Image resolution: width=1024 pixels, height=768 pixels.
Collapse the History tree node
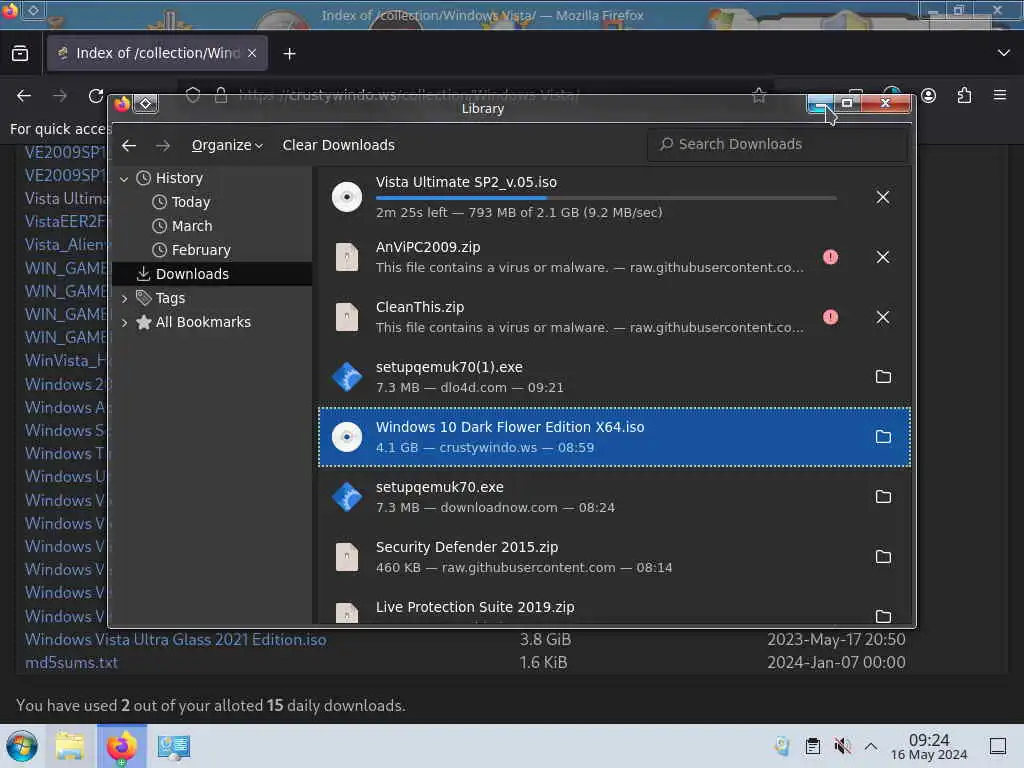124,178
